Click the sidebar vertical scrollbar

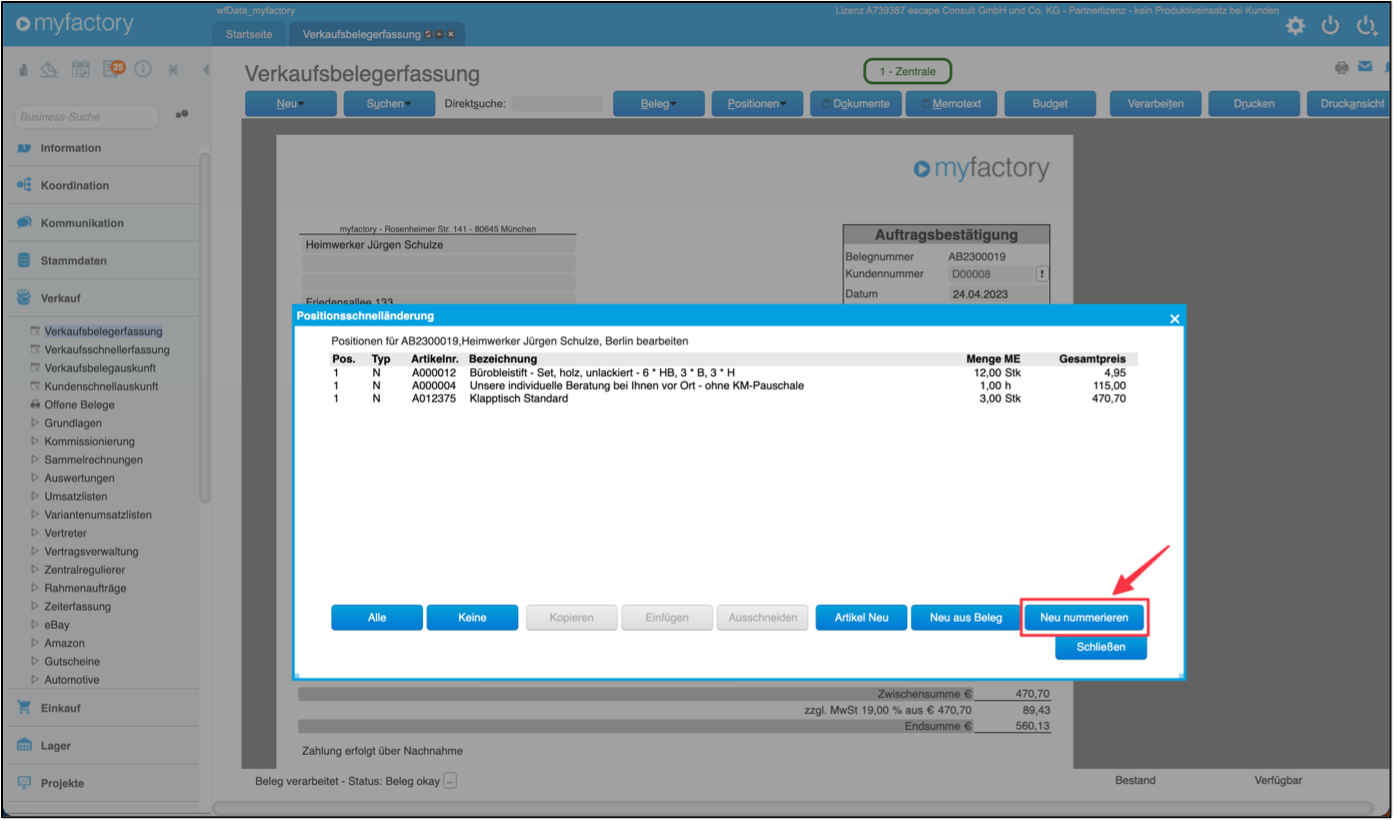(205, 327)
